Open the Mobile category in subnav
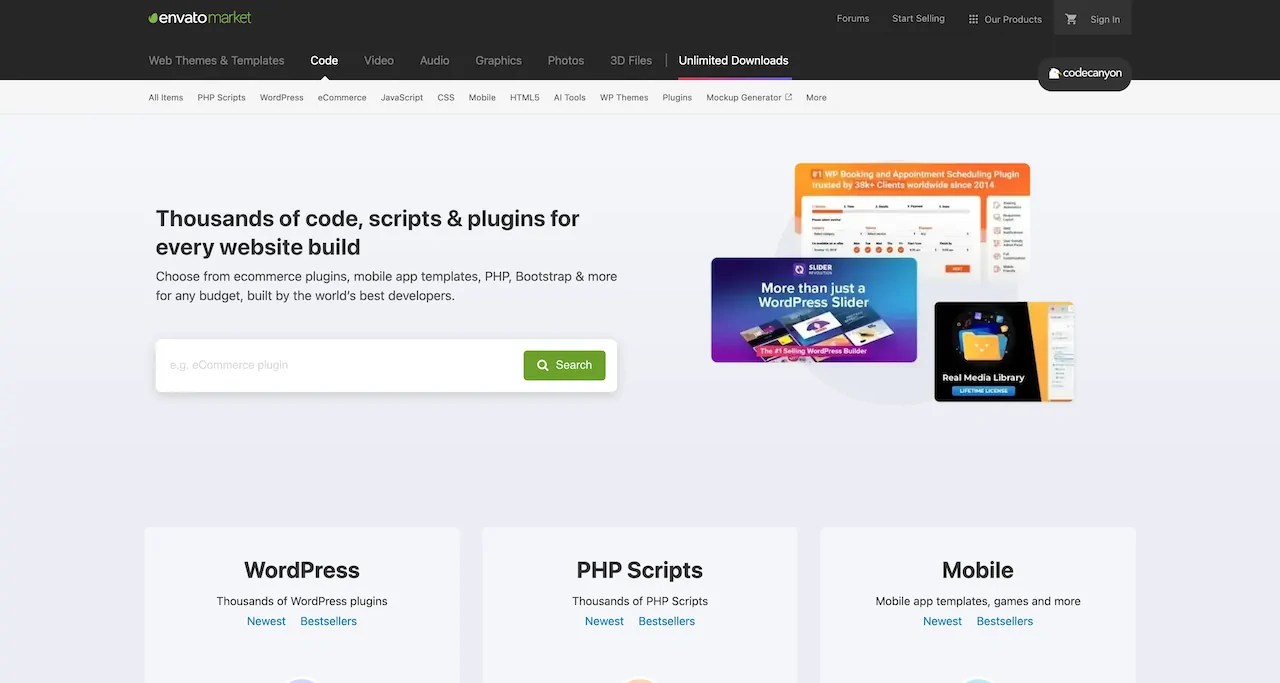Image resolution: width=1280 pixels, height=683 pixels. (x=482, y=97)
